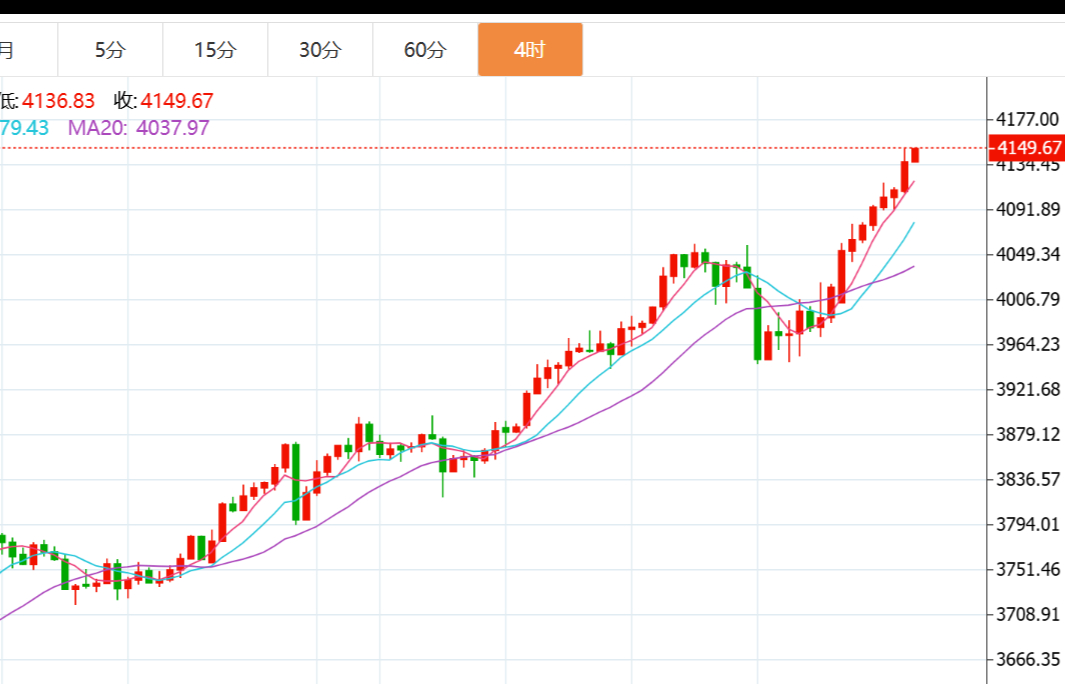Select the 15分 chart interval tab
Viewport: 1065px width, 684px height.
pos(215,50)
